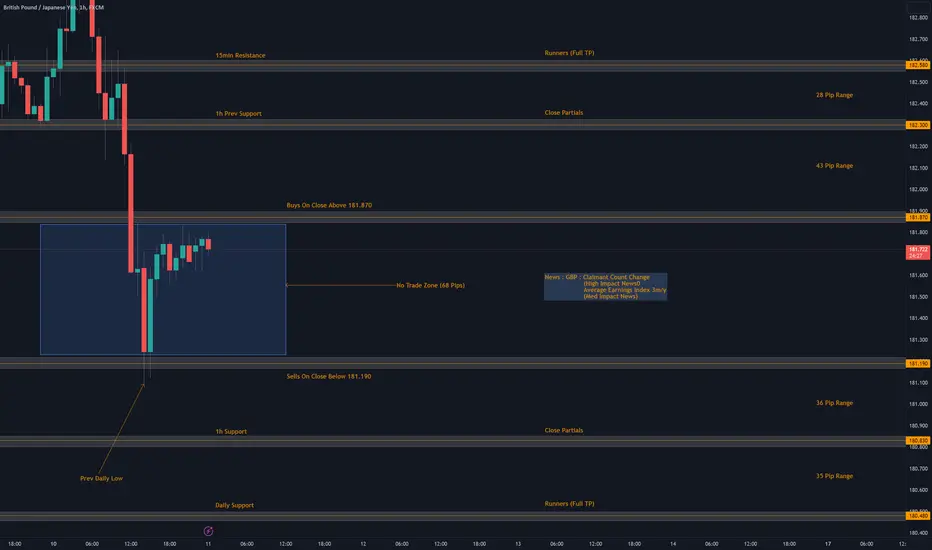Click 'Runners (Full TP)' near Daily Support line
Screen dimensions: 932x550
[569, 504]
